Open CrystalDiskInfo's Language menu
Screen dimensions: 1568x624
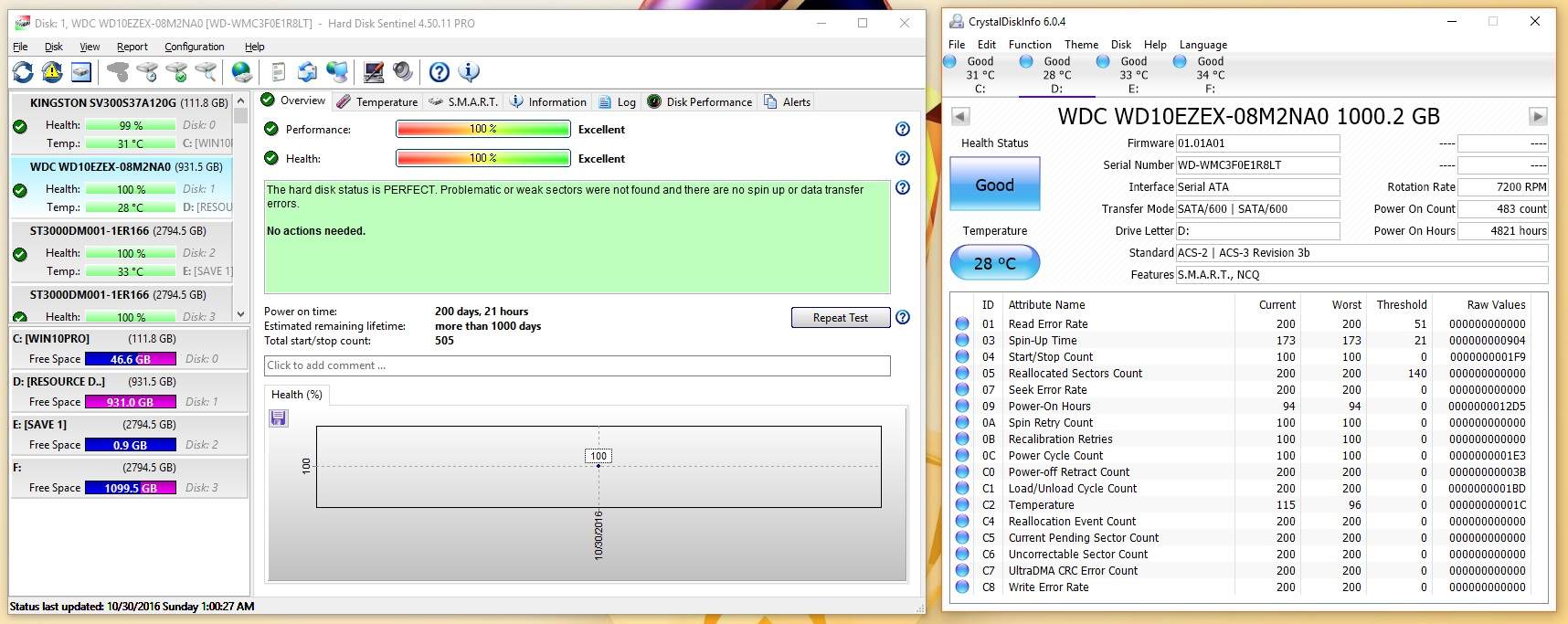pos(1202,44)
